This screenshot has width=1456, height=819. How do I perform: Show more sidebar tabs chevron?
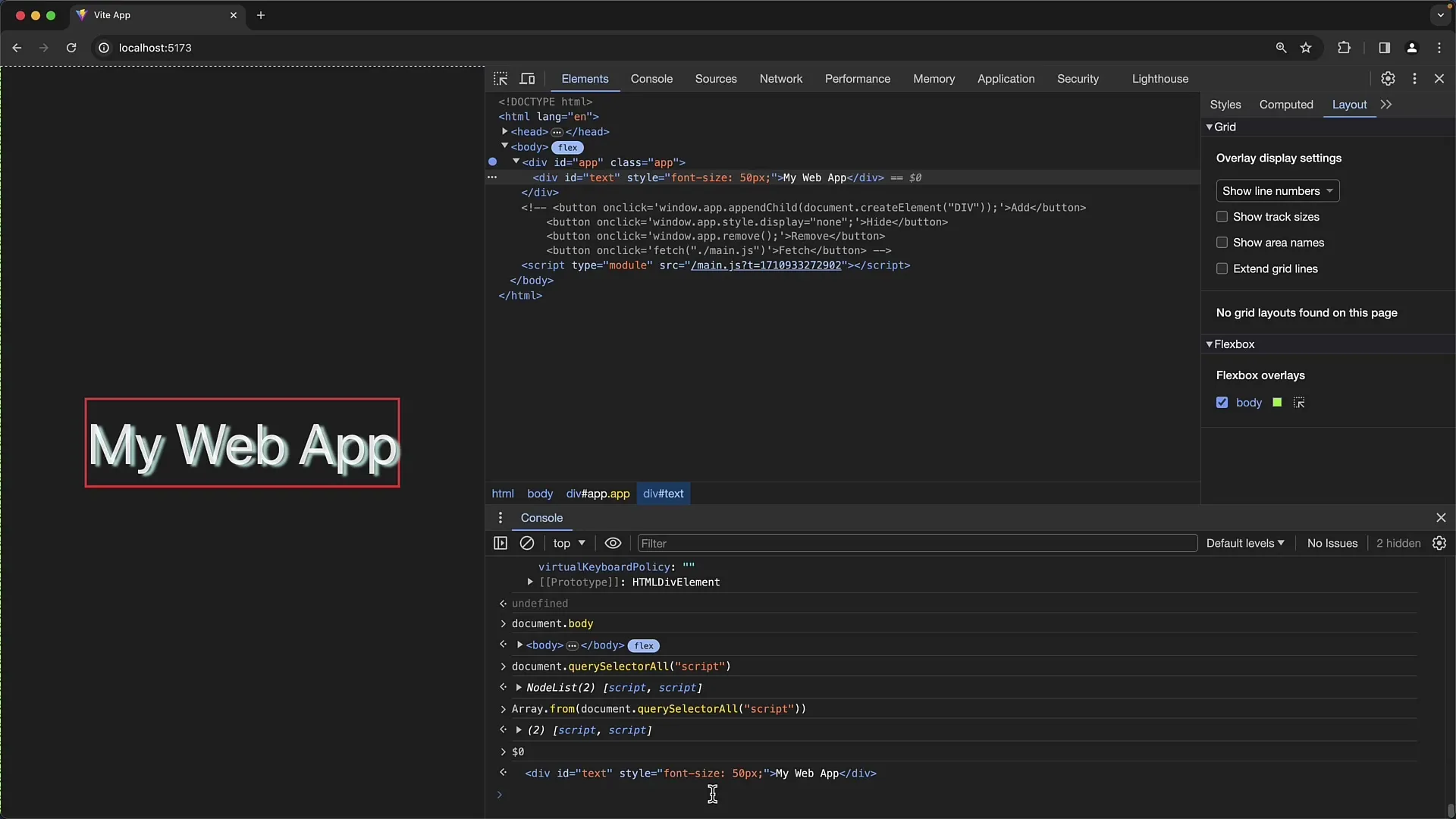click(1386, 105)
